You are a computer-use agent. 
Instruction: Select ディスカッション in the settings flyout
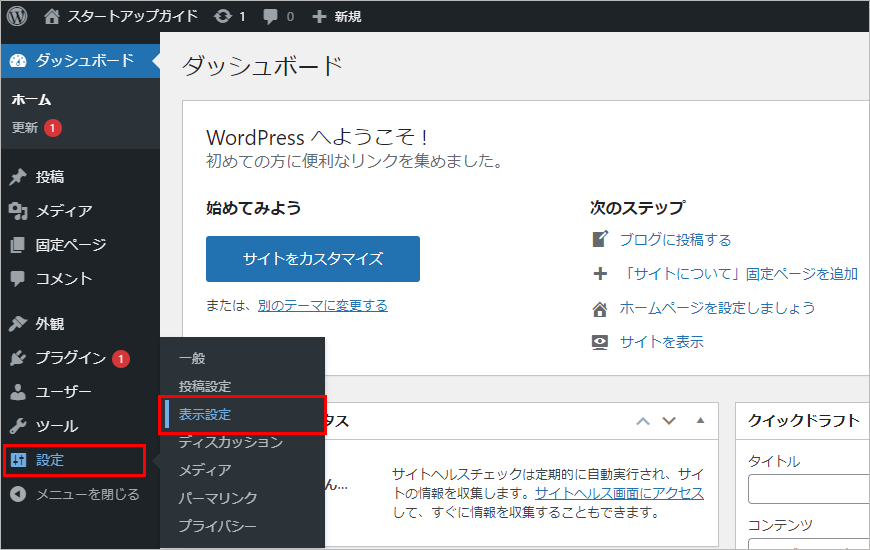pos(231,442)
